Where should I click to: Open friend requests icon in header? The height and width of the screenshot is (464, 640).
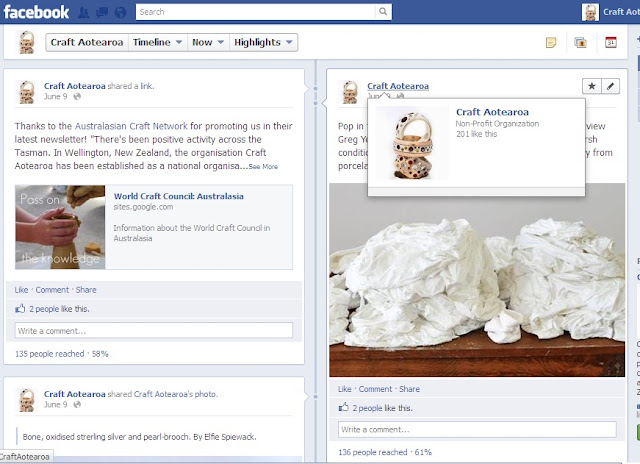84,13
